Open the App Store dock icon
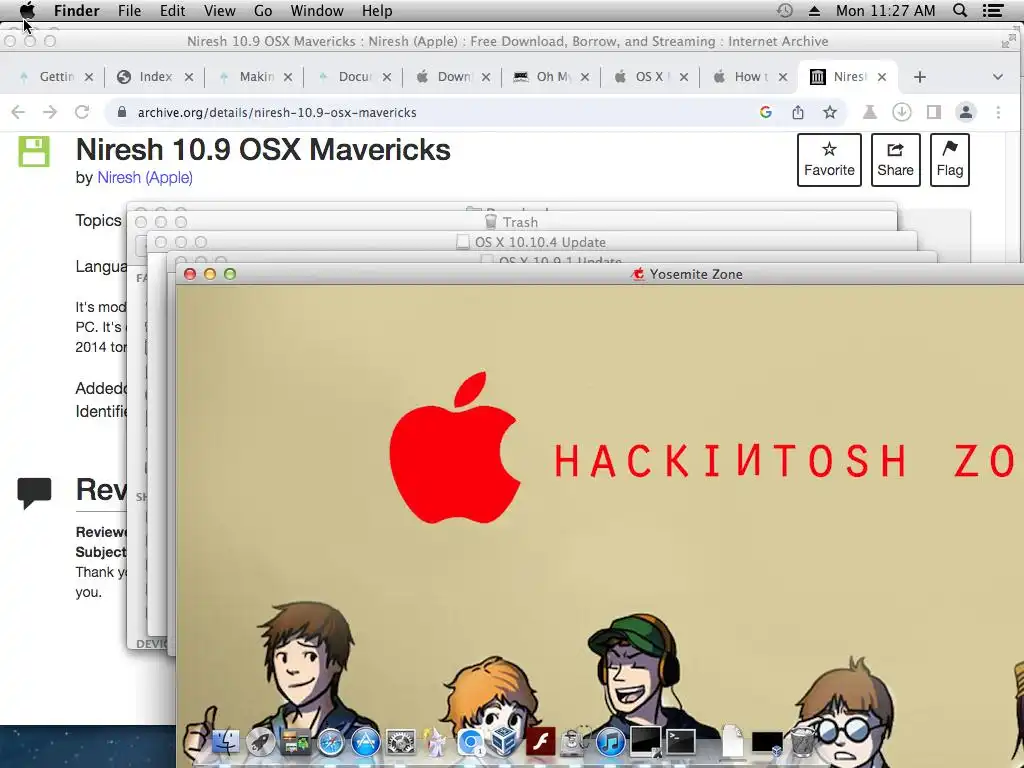This screenshot has height=768, width=1024. pos(365,742)
